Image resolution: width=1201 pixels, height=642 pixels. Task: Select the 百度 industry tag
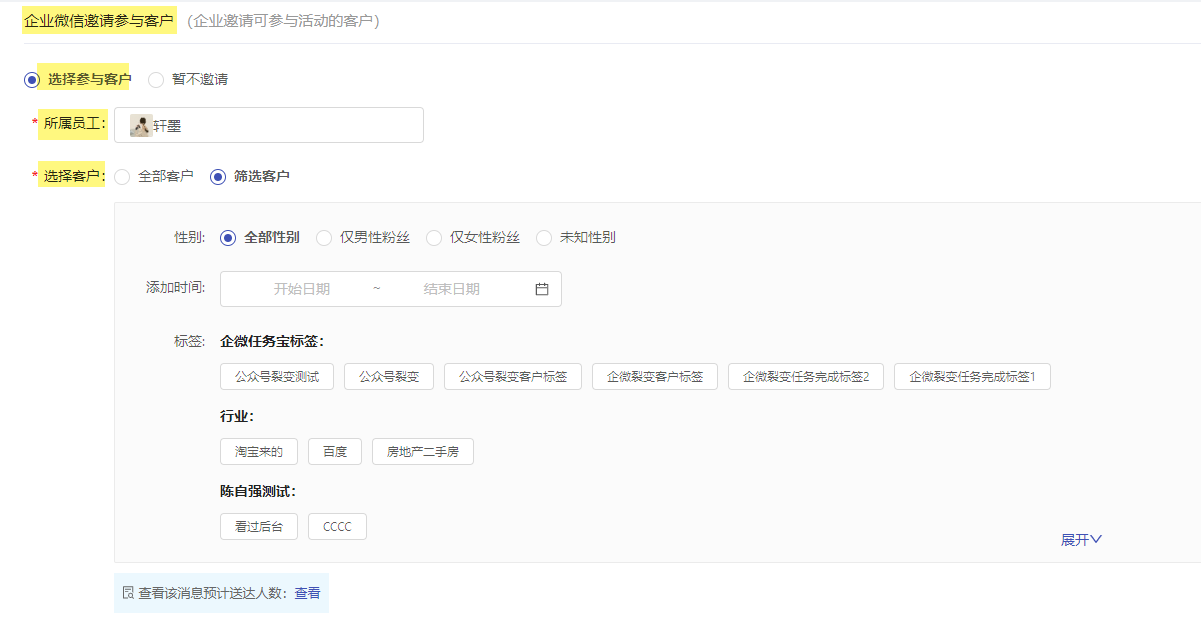pos(335,452)
